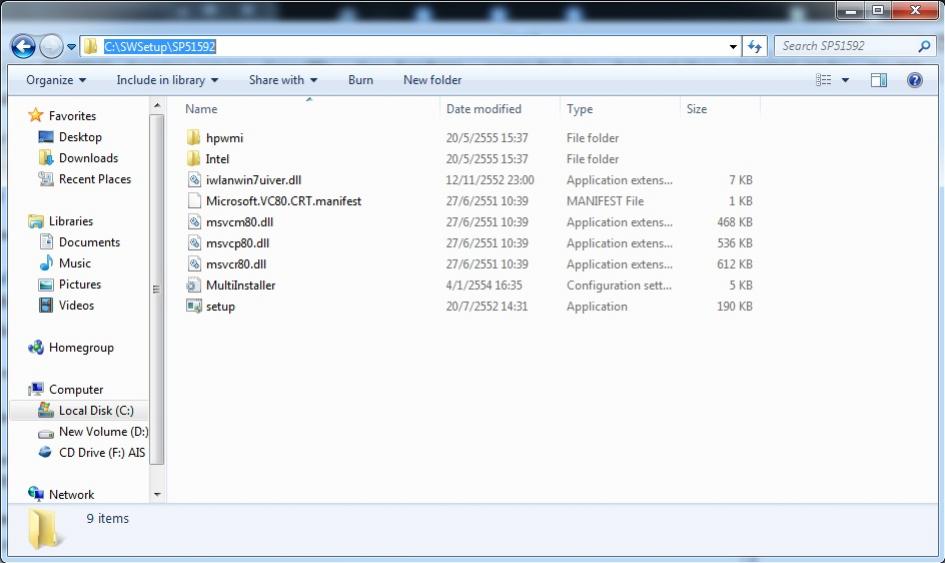Select the msvcr80.dll file icon
Viewport: 945px width, 563px height.
(x=193, y=264)
